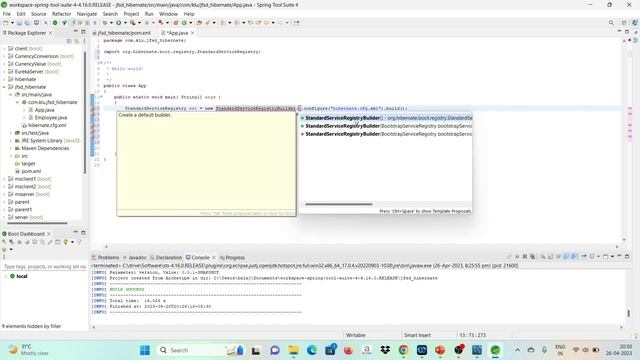Expand the local node in Boot Dashboard
This screenshot has width=640, height=360.
point(5,276)
